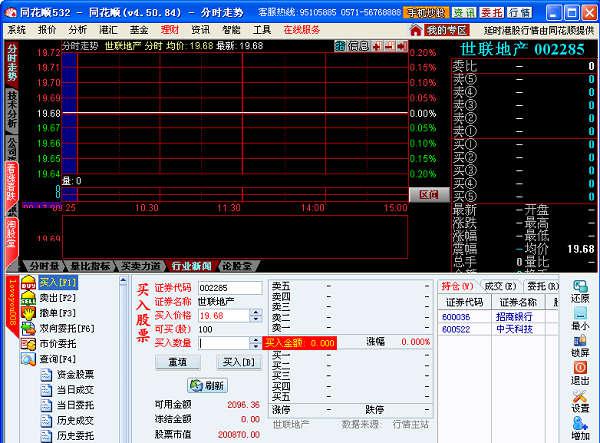
Task: Click the 买入数量 quantity input field
Action: (x=224, y=343)
